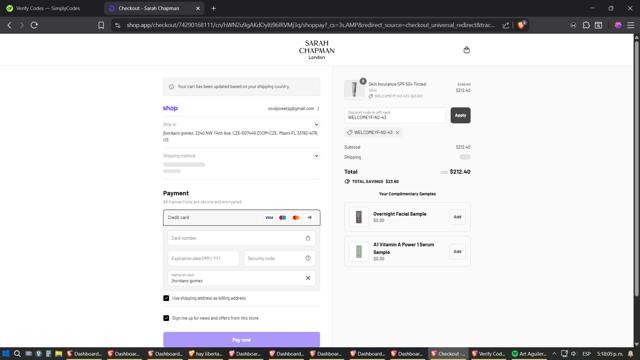The height and width of the screenshot is (360, 640).
Task: Click the Overnight Facial Sample thumbnail
Action: [x=359, y=217]
